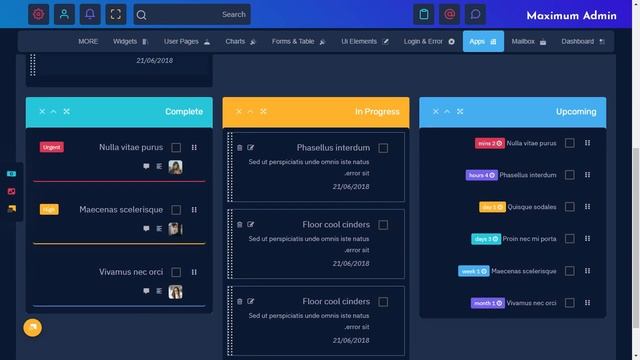Open the Ui Elements dropdown menu
This screenshot has height=360, width=640.
pyautogui.click(x=365, y=41)
